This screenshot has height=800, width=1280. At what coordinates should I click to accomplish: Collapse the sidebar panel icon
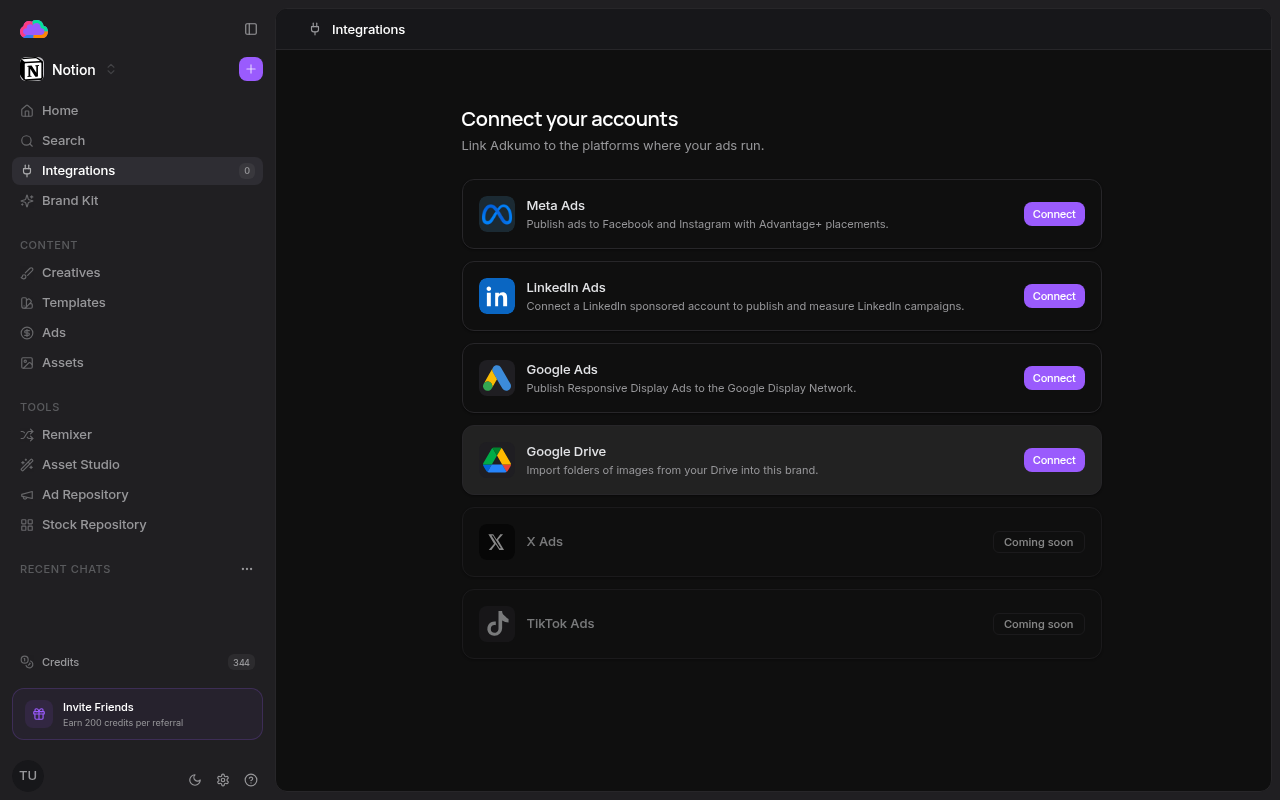(251, 29)
